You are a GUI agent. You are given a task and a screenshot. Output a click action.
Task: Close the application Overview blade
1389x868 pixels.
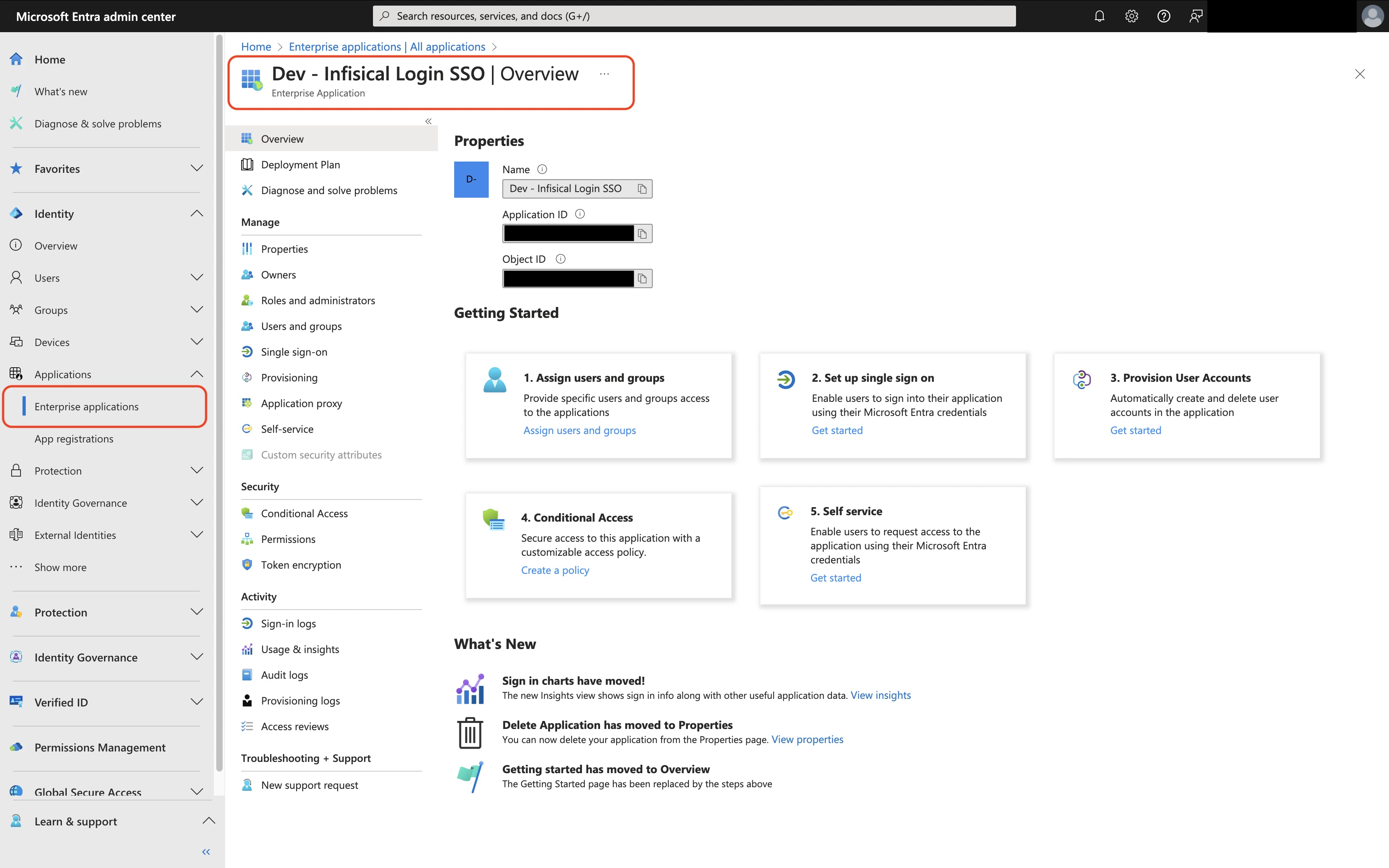1360,74
